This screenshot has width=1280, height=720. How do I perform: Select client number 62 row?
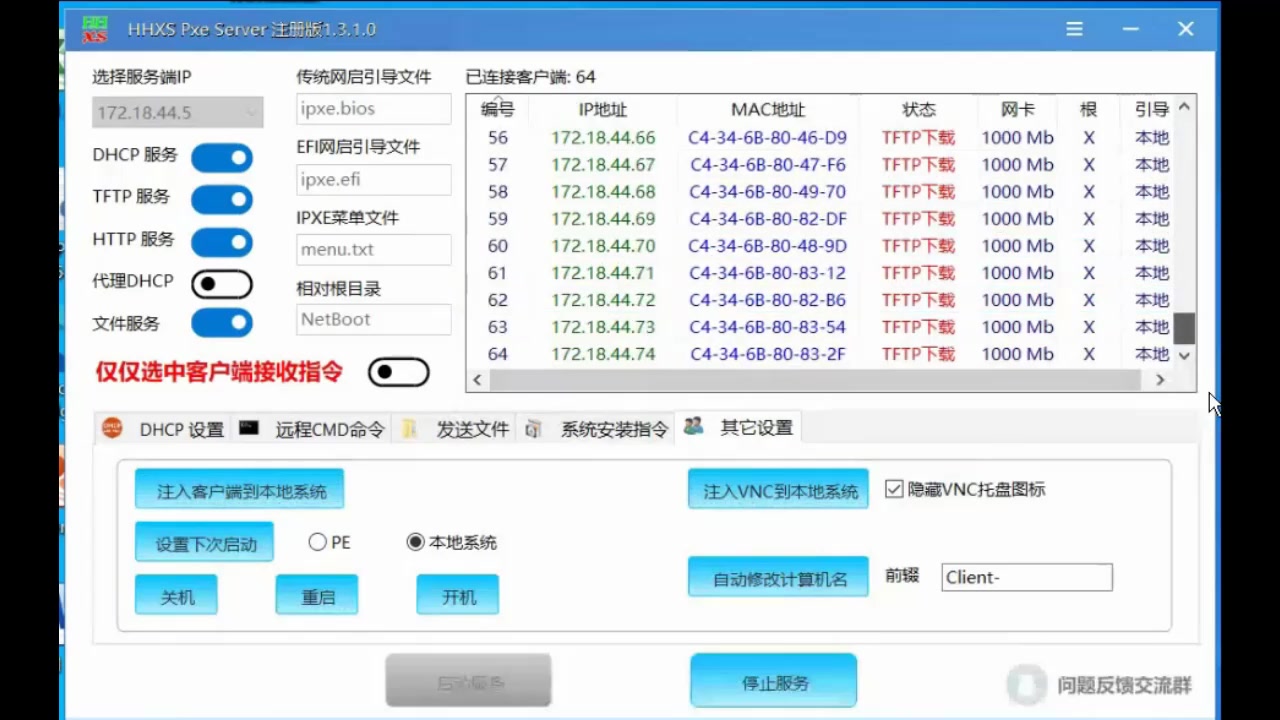pyautogui.click(x=820, y=300)
